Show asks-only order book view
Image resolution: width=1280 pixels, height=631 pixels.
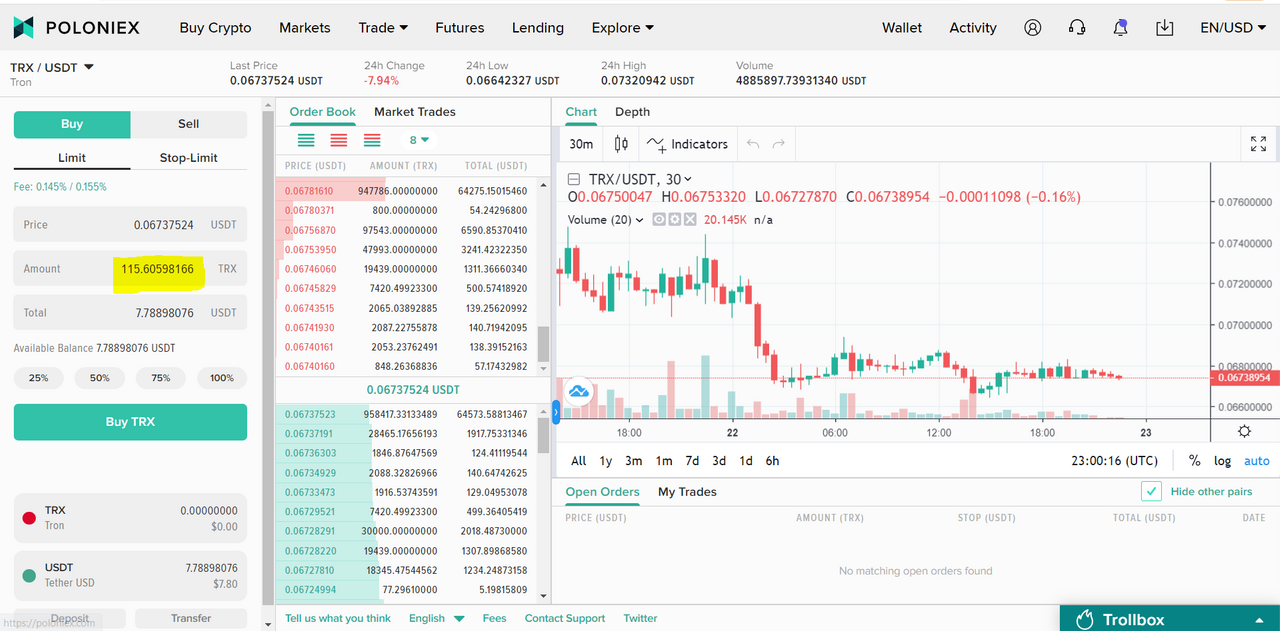click(x=339, y=140)
